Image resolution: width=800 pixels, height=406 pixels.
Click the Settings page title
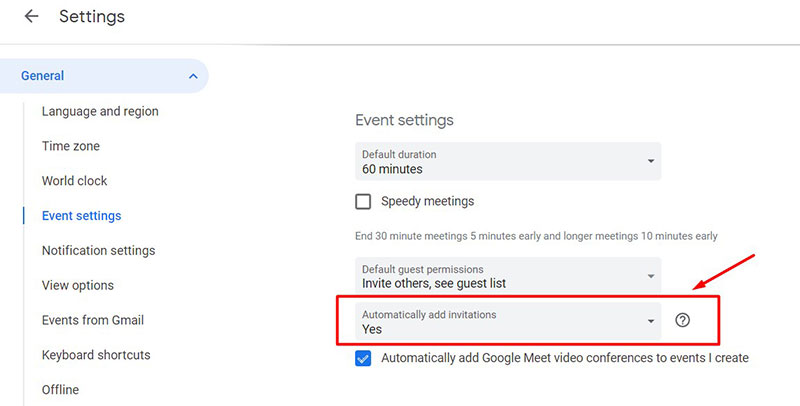(x=92, y=17)
